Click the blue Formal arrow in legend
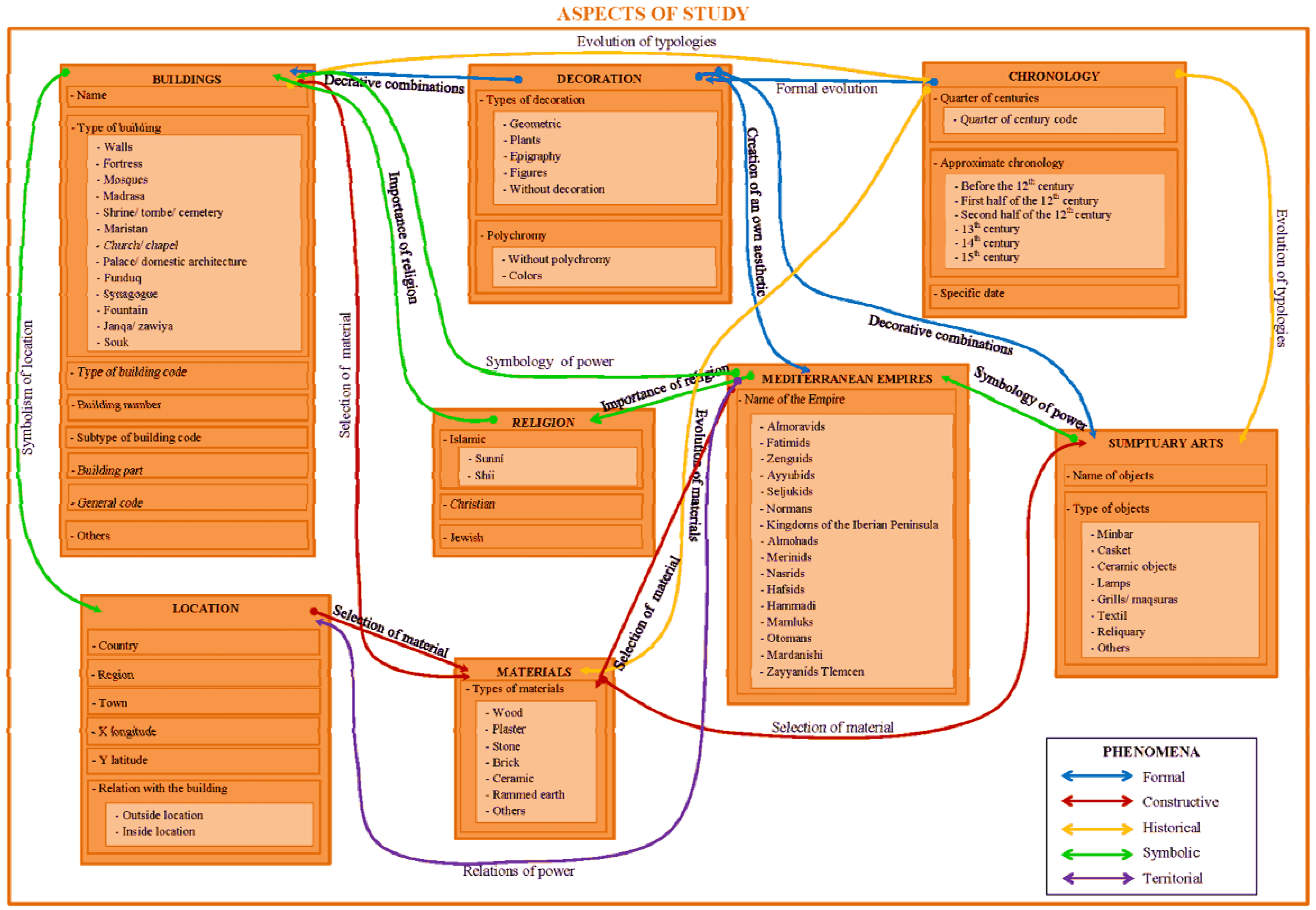The height and width of the screenshot is (910, 1316). pos(1097,776)
